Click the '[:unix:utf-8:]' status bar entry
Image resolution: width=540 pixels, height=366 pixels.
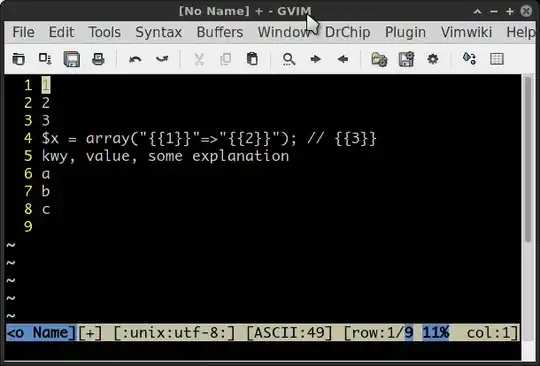pyautogui.click(x=174, y=333)
